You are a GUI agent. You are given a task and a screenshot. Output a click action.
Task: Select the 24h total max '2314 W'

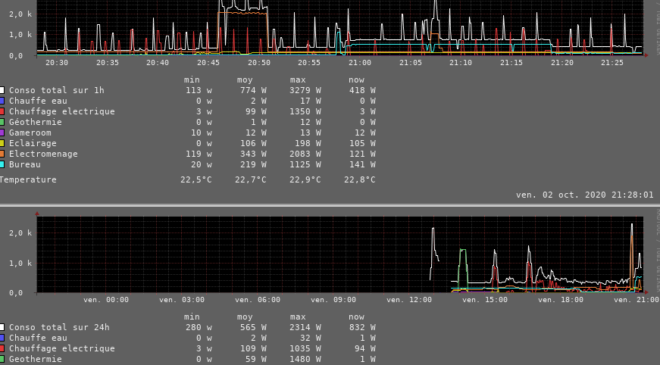click(305, 327)
